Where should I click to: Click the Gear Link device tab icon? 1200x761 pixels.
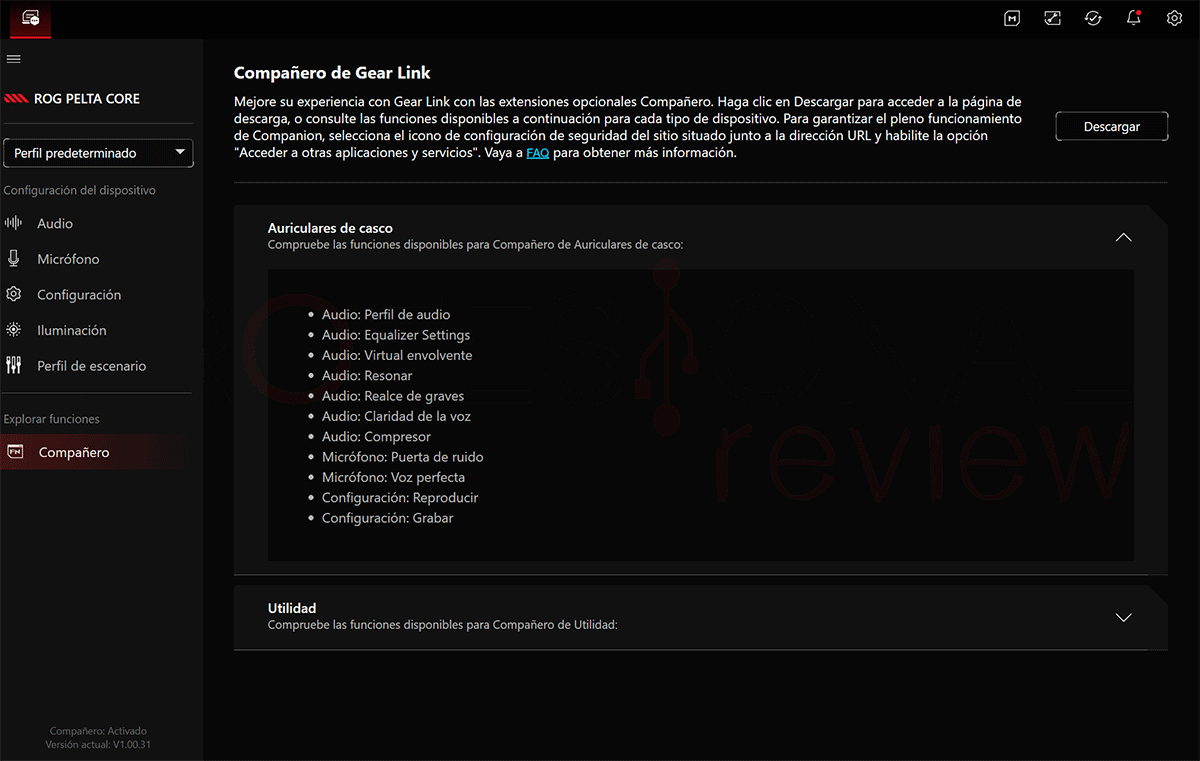30,18
